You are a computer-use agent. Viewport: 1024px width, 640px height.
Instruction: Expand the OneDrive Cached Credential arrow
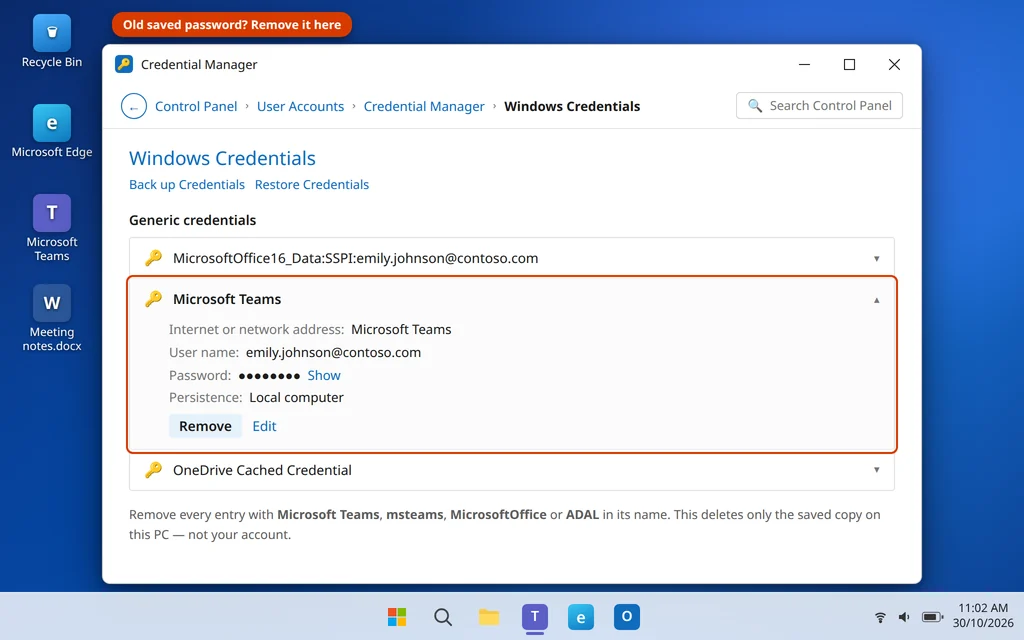[876, 470]
